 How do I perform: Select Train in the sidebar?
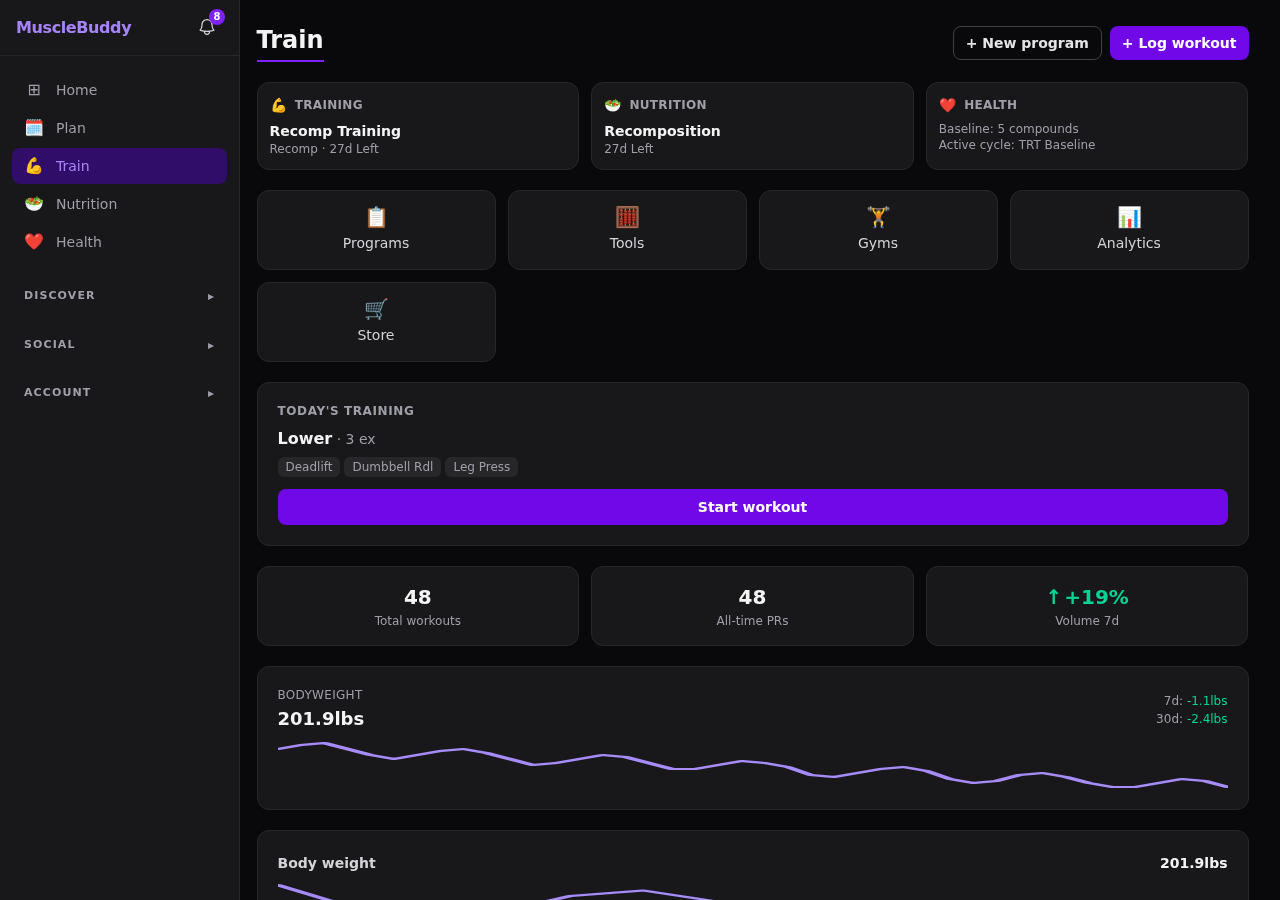(119, 166)
